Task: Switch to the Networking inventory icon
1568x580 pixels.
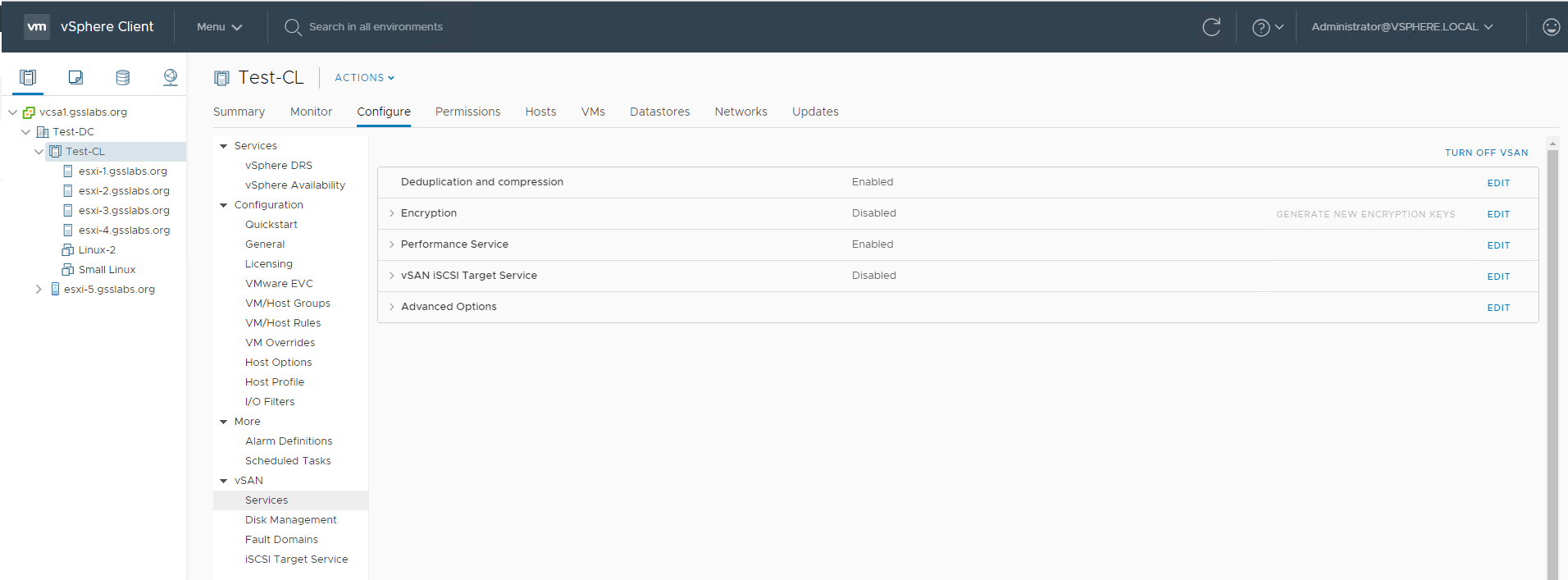Action: pyautogui.click(x=171, y=77)
